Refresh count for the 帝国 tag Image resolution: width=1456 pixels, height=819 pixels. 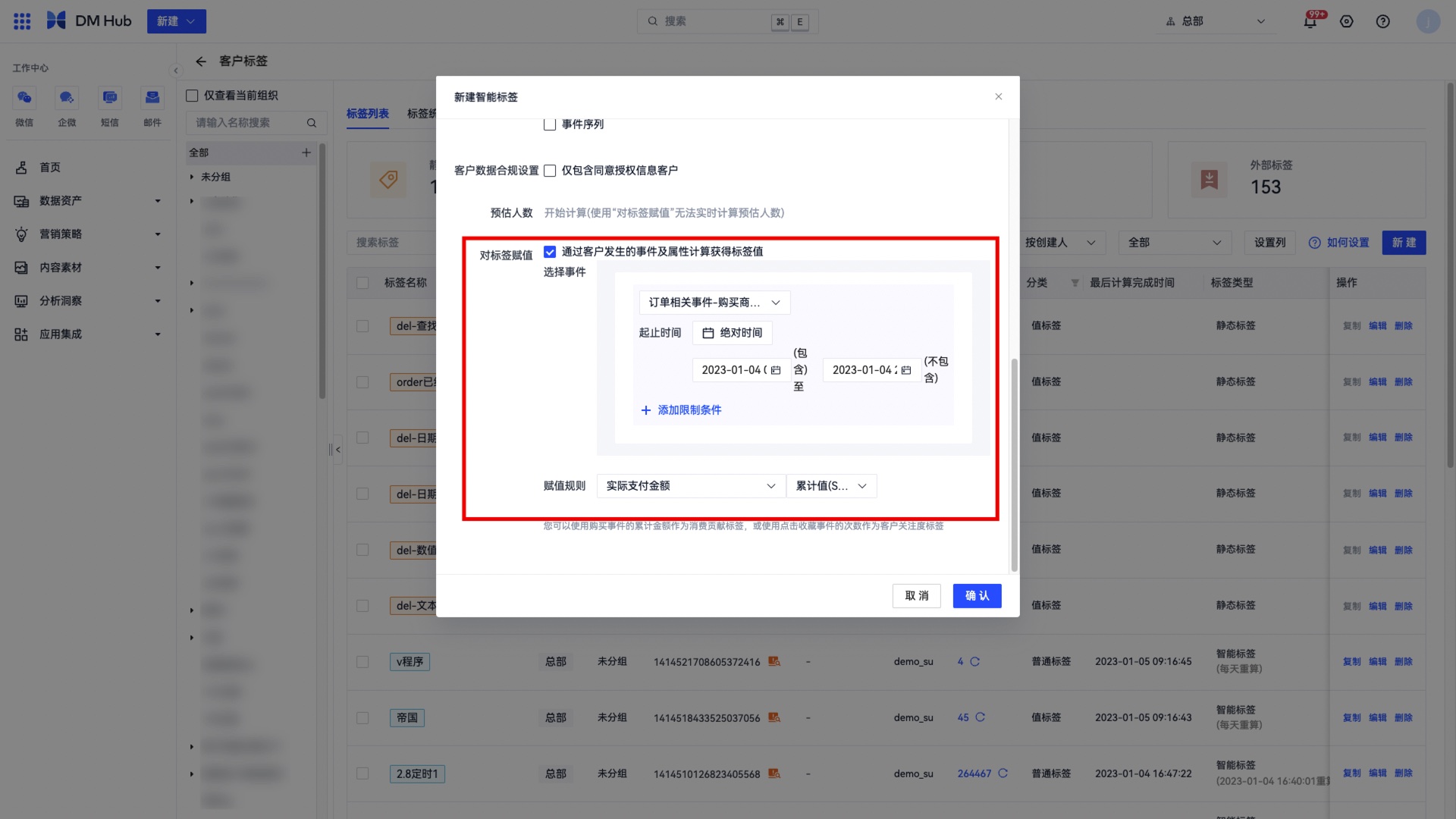(x=981, y=717)
